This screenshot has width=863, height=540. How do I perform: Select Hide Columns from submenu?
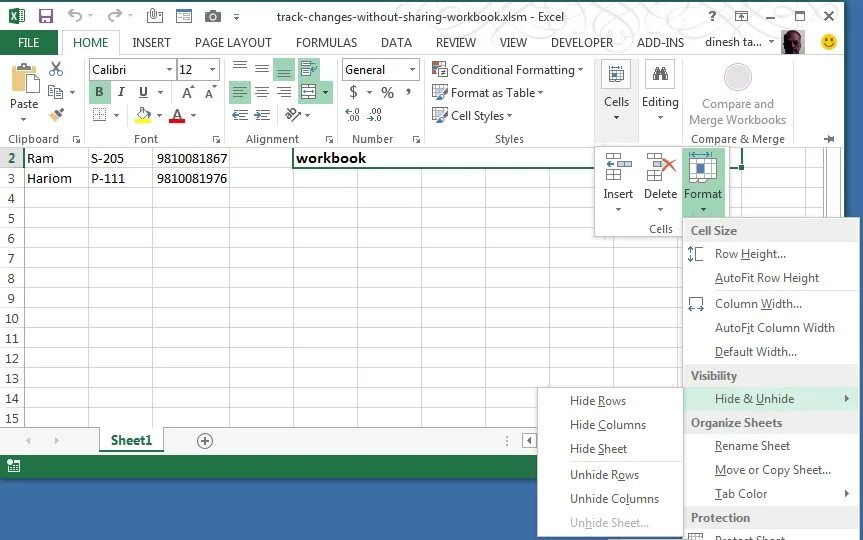pyautogui.click(x=608, y=425)
